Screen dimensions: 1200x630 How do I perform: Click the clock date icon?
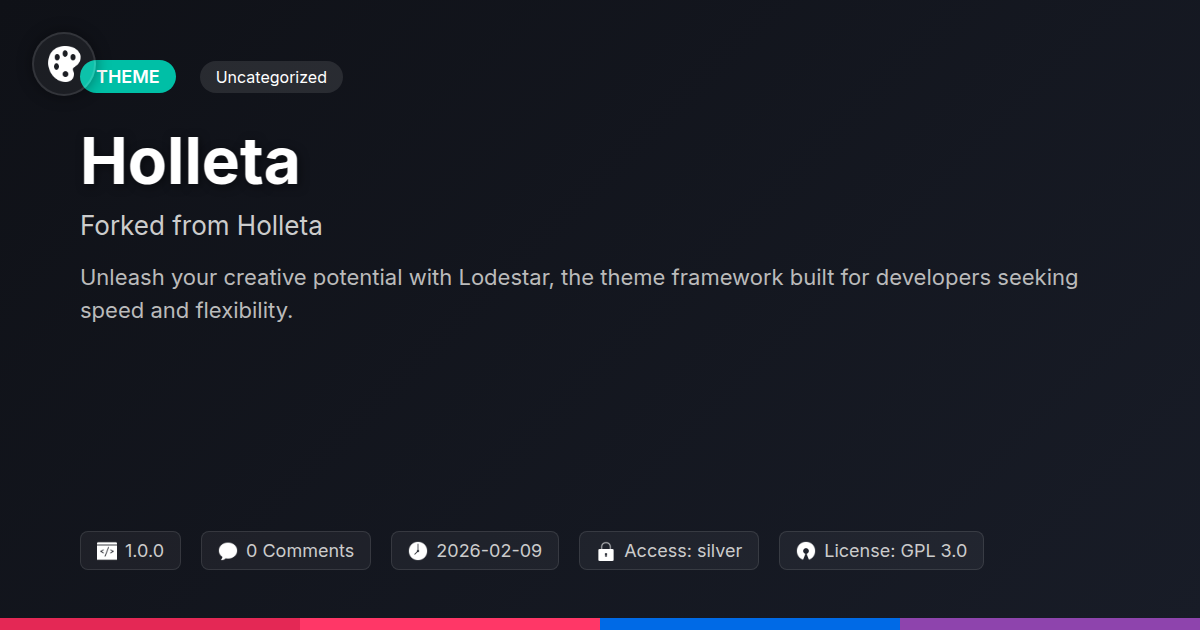click(418, 551)
